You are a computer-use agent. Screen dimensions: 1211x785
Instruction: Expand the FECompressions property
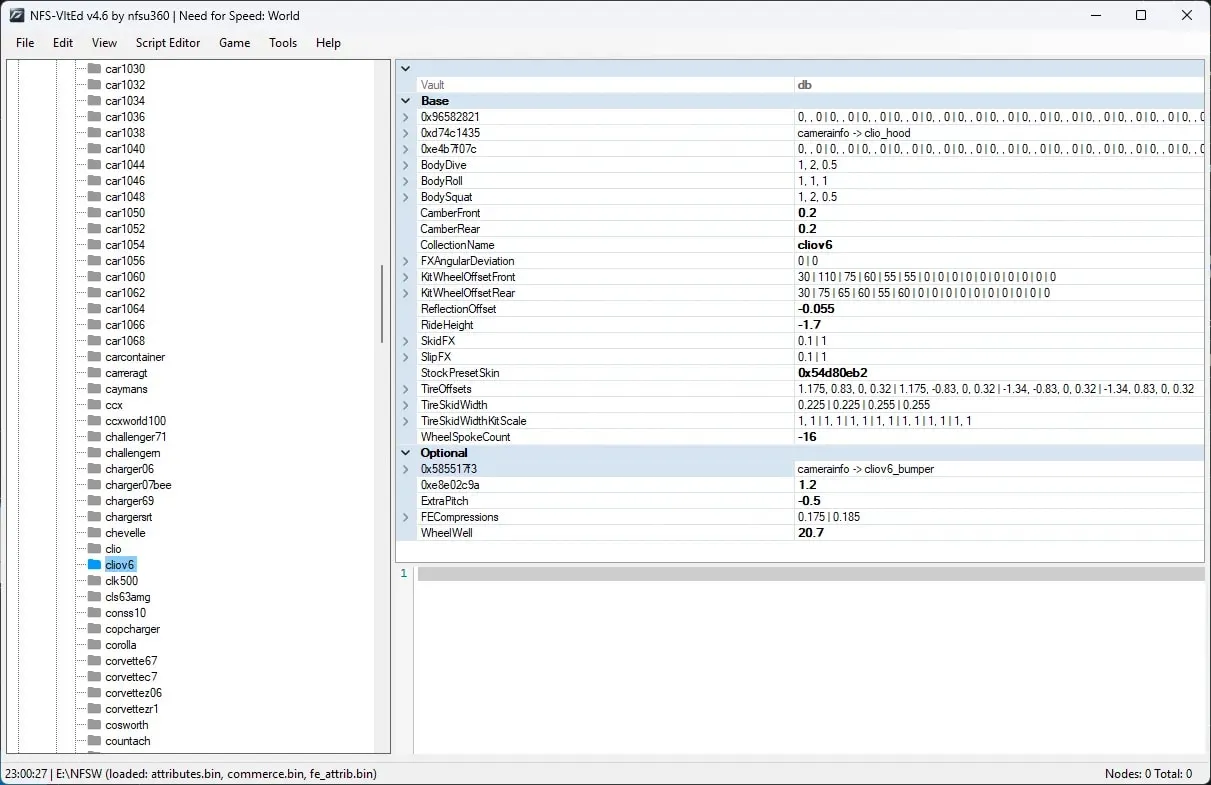tap(406, 517)
